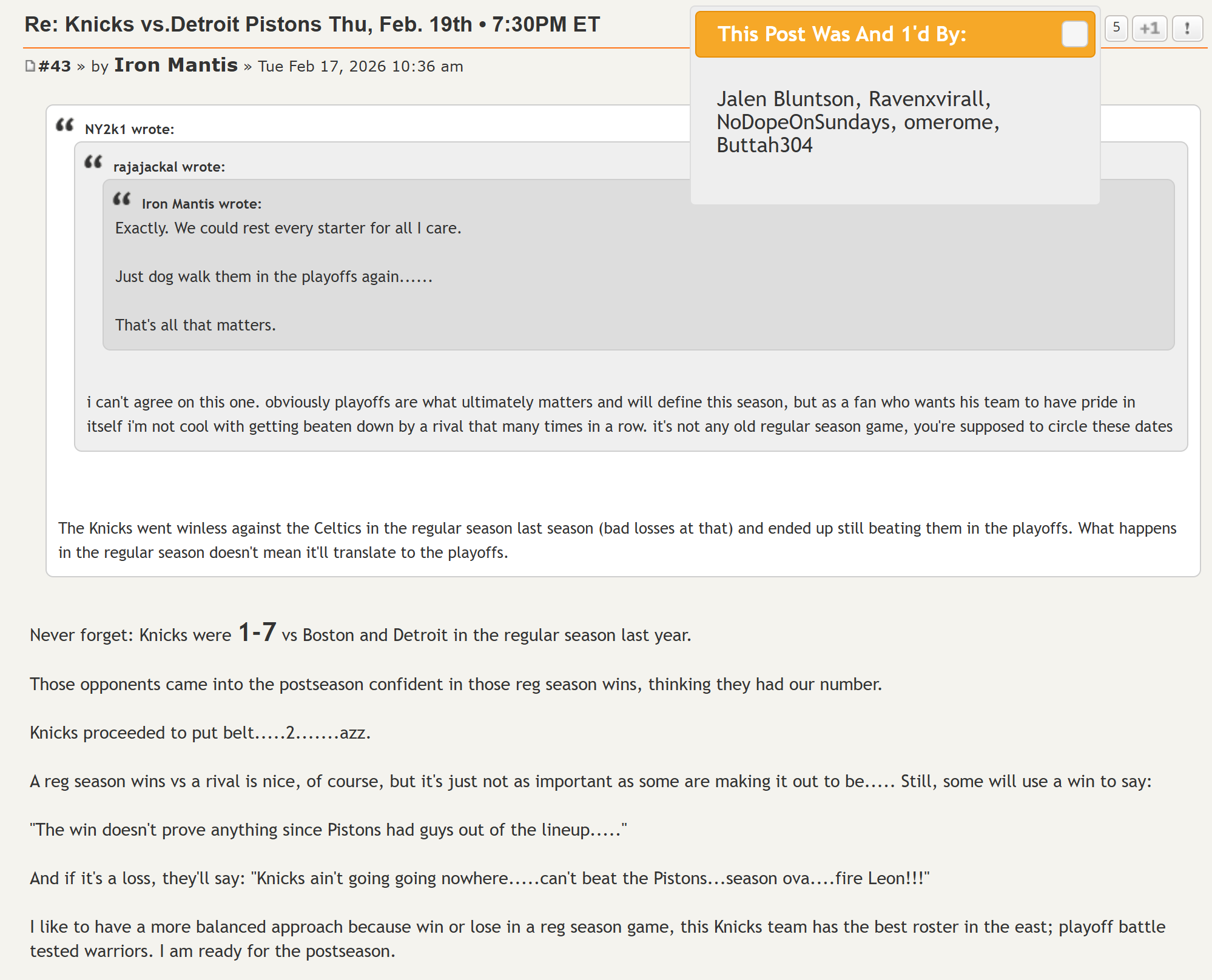The width and height of the screenshot is (1212, 980).
Task: Select Buttah304 in the And 1 list
Action: [x=764, y=145]
